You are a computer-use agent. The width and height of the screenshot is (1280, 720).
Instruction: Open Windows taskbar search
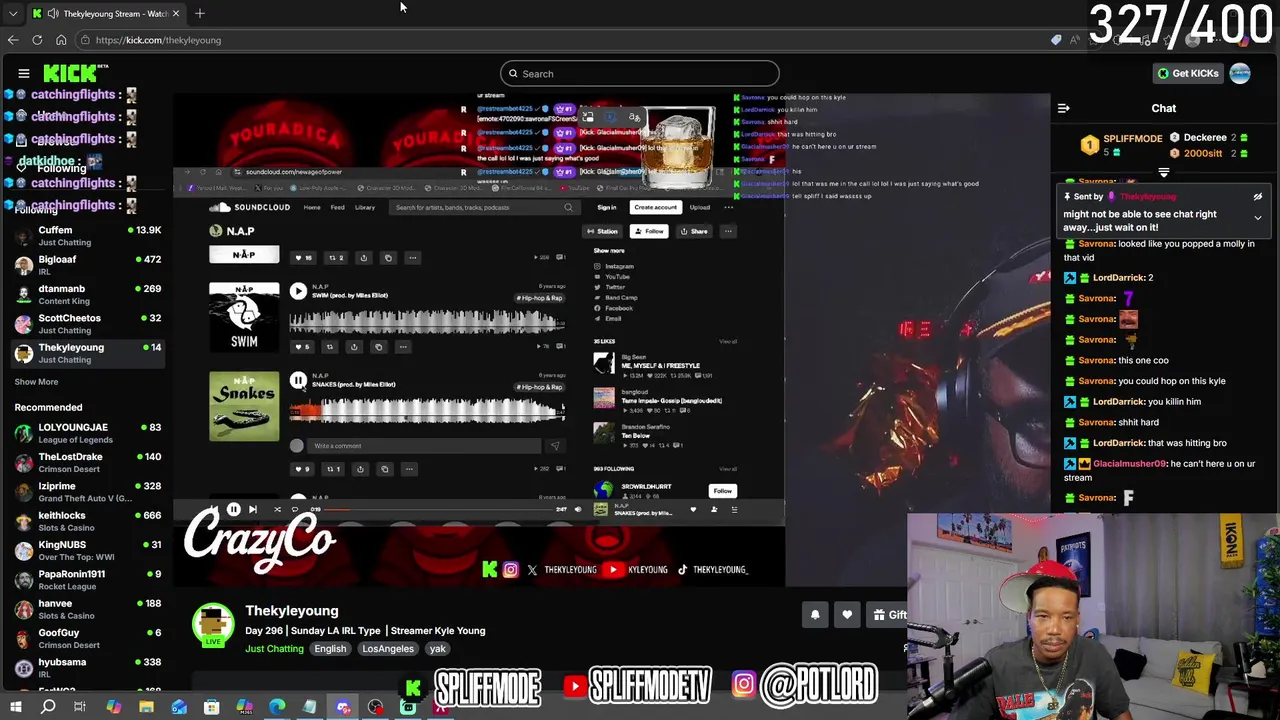(x=48, y=707)
